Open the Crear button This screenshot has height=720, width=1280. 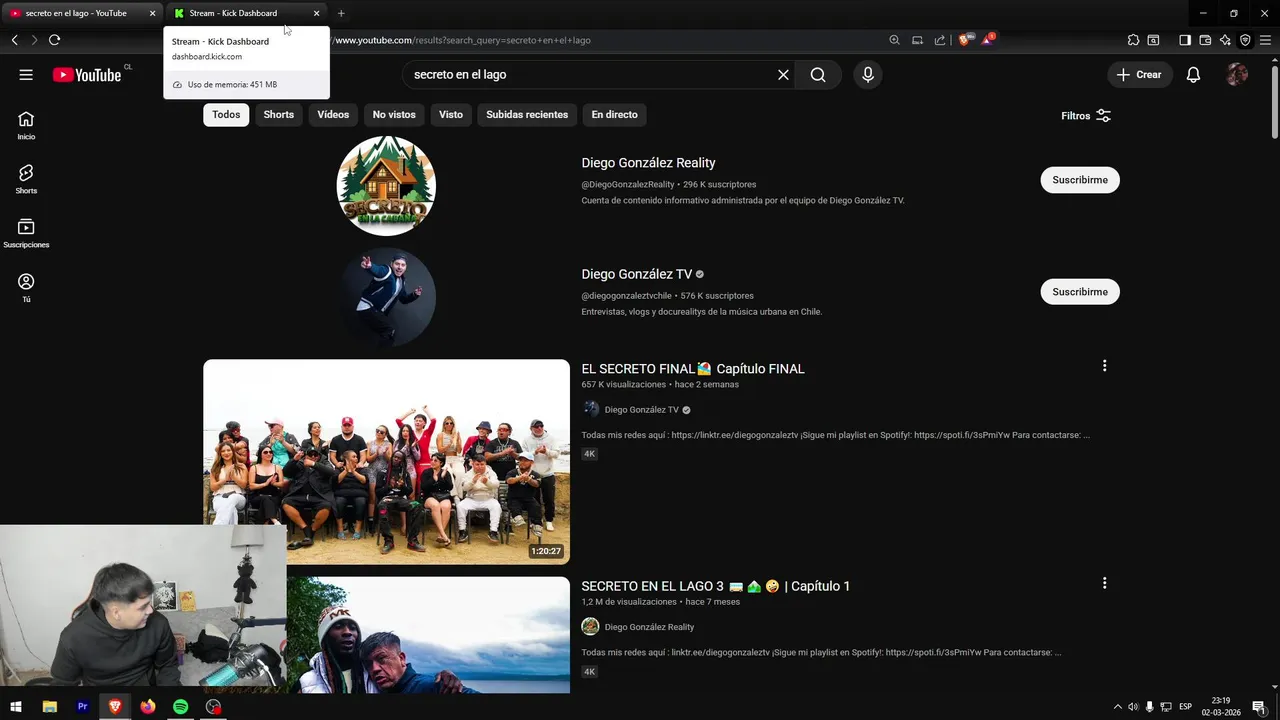1139,75
